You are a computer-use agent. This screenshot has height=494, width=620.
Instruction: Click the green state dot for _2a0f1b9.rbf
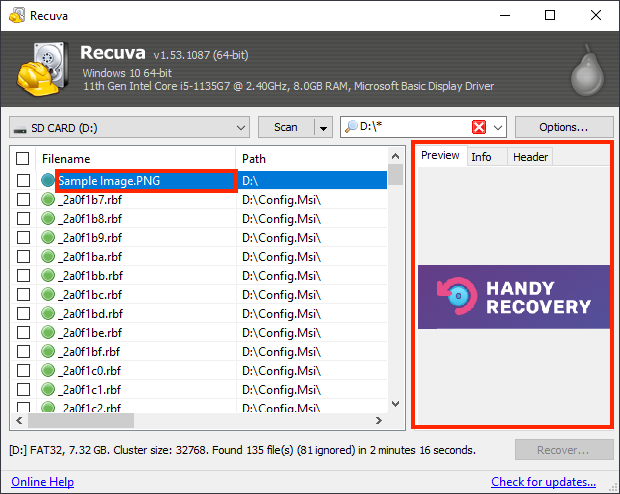pyautogui.click(x=48, y=237)
